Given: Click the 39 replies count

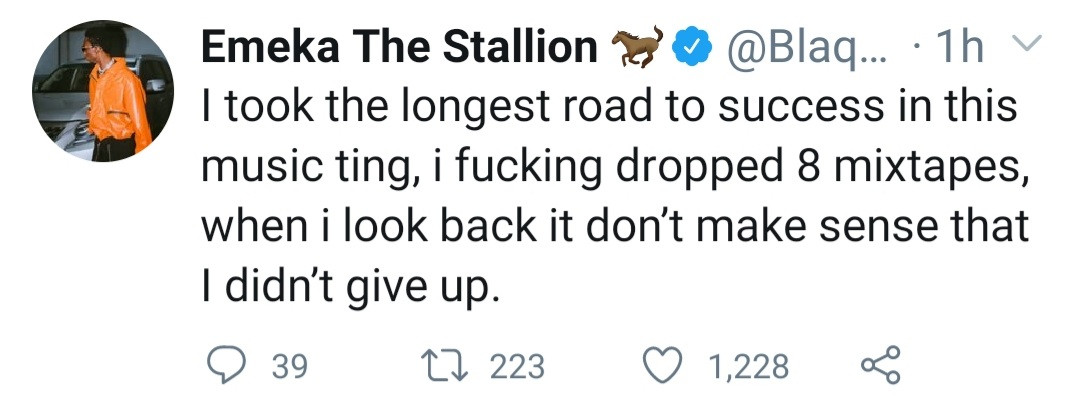Looking at the screenshot, I should pos(289,367).
